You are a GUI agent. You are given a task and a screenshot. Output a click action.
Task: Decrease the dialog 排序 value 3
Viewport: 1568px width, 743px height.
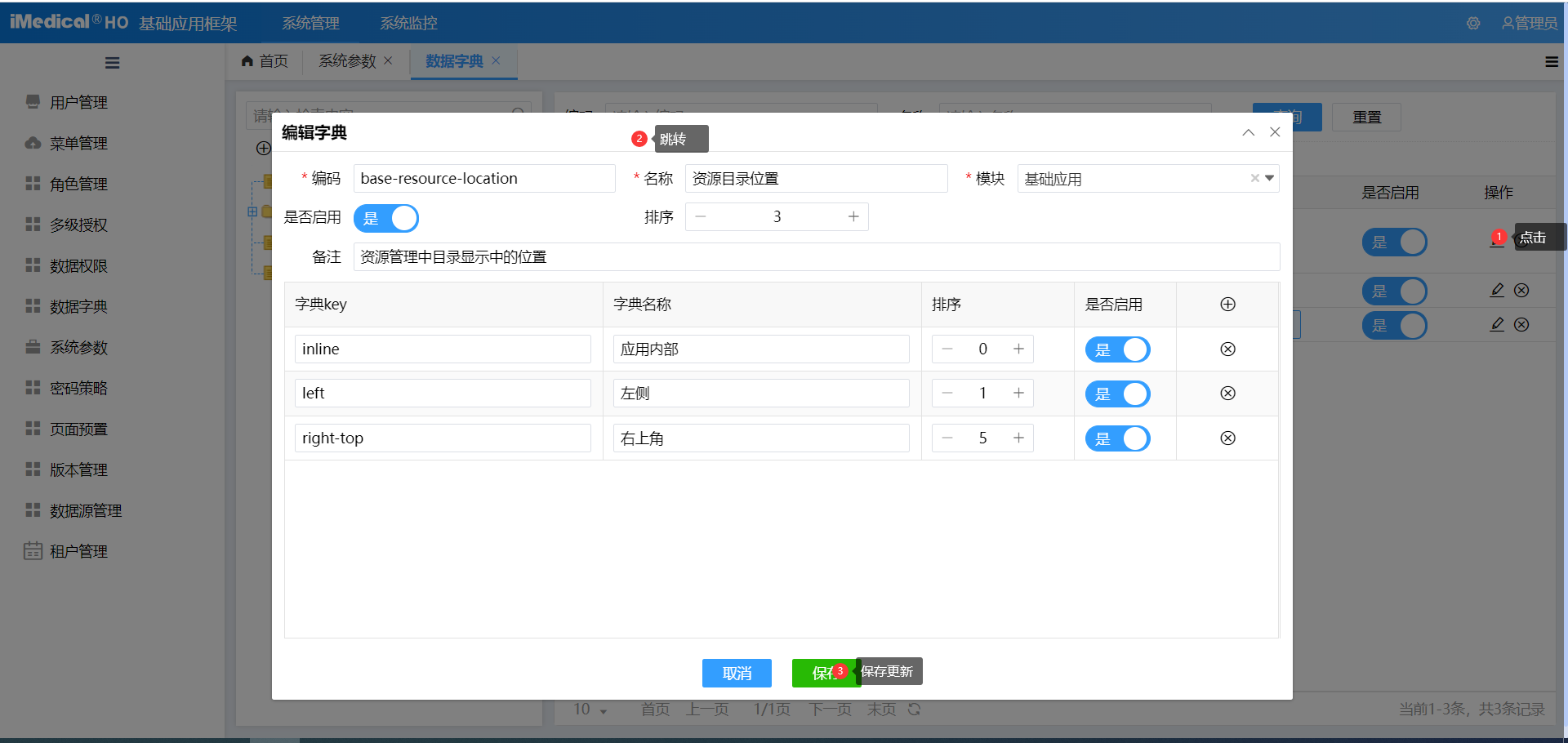point(701,217)
